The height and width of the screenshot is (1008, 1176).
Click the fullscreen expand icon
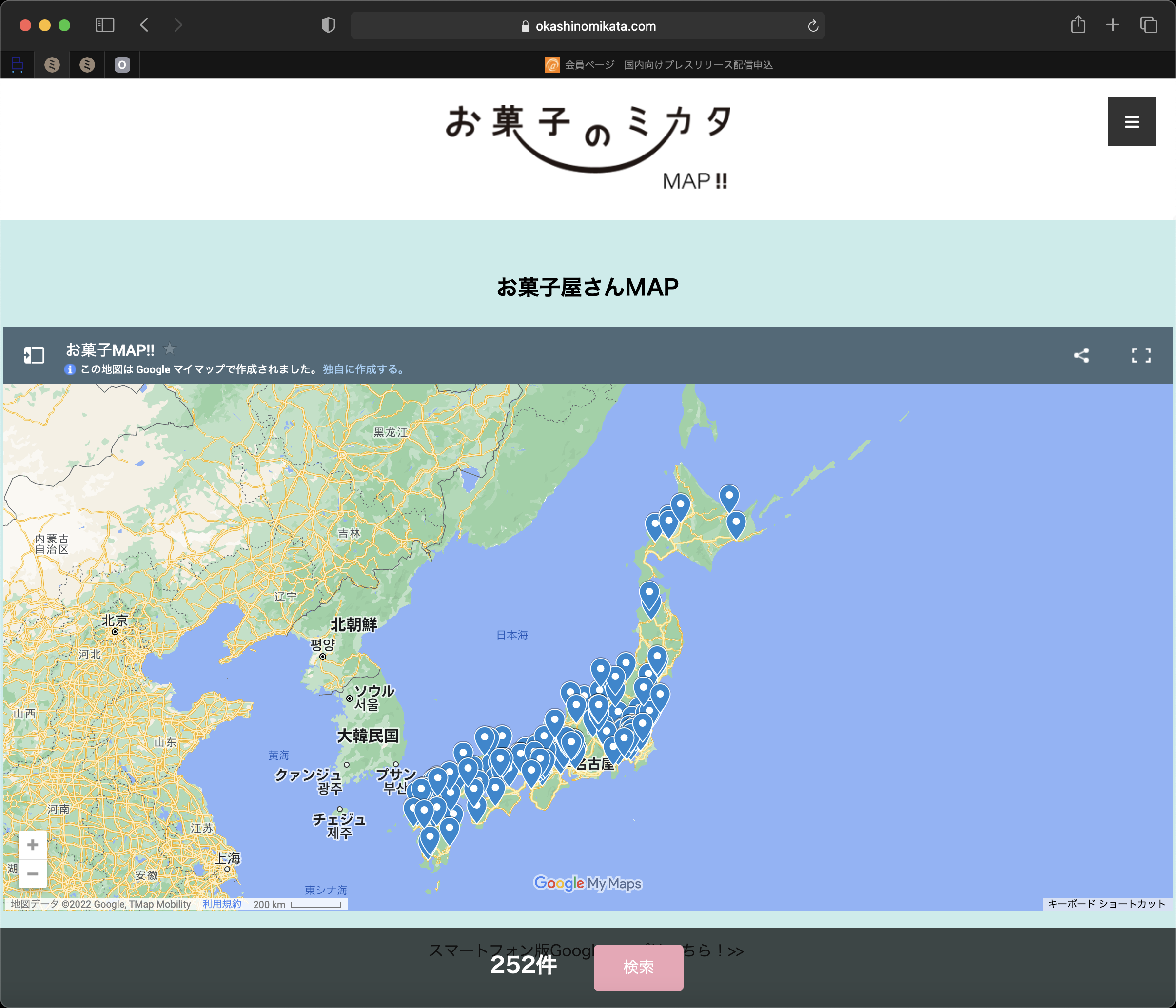click(1141, 355)
